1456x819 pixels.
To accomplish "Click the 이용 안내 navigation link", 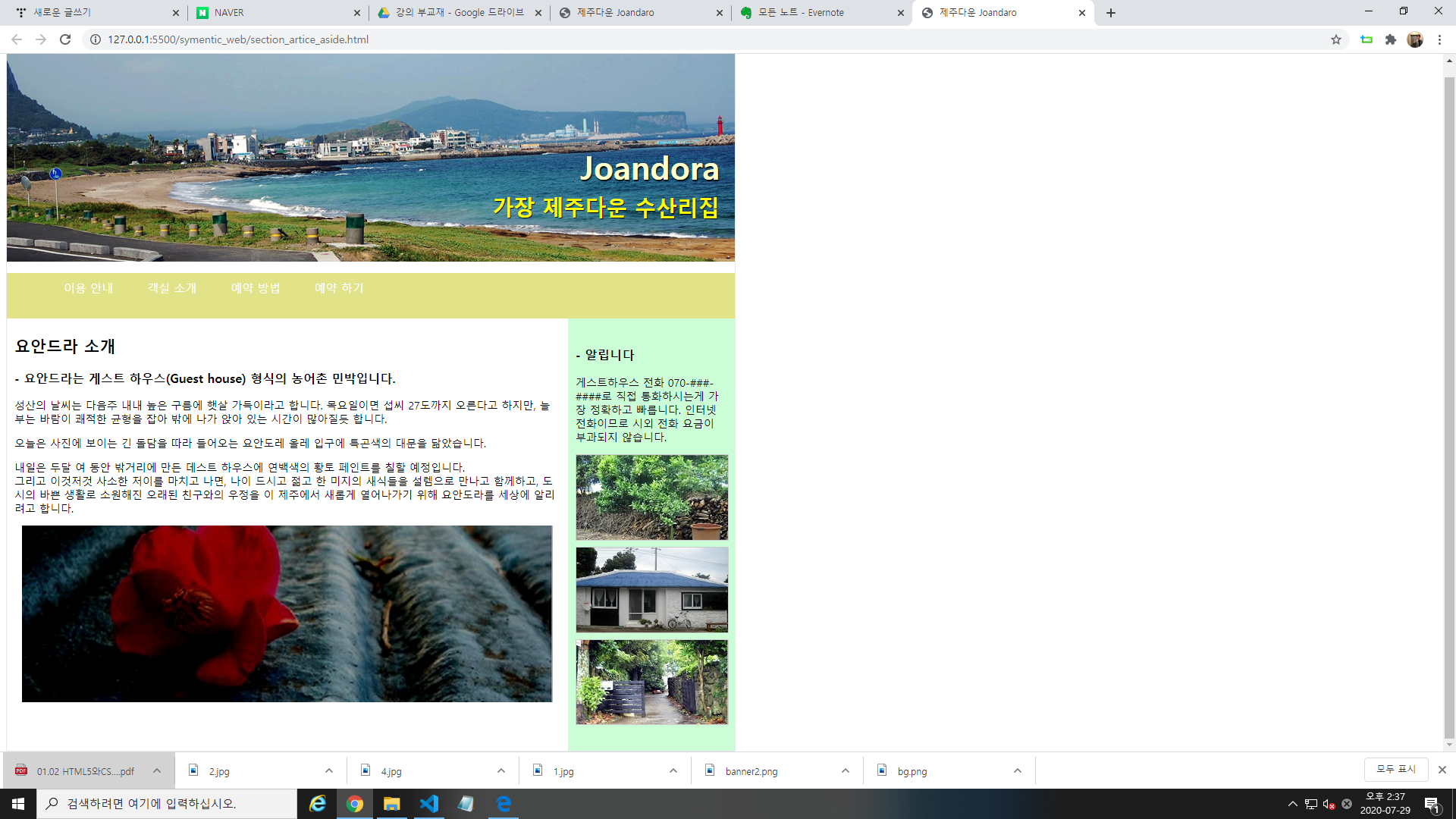I will [x=88, y=288].
